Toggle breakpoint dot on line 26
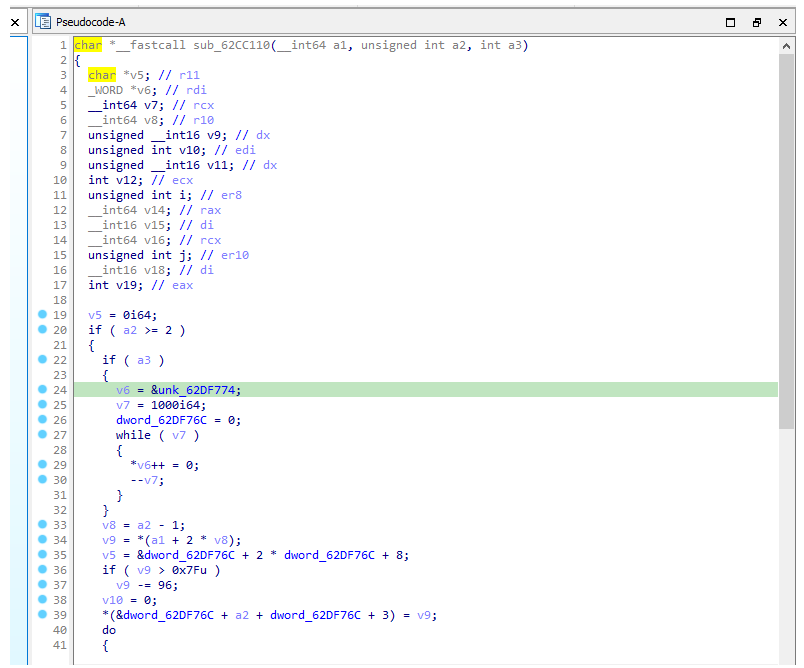804x668 pixels. click(43, 419)
